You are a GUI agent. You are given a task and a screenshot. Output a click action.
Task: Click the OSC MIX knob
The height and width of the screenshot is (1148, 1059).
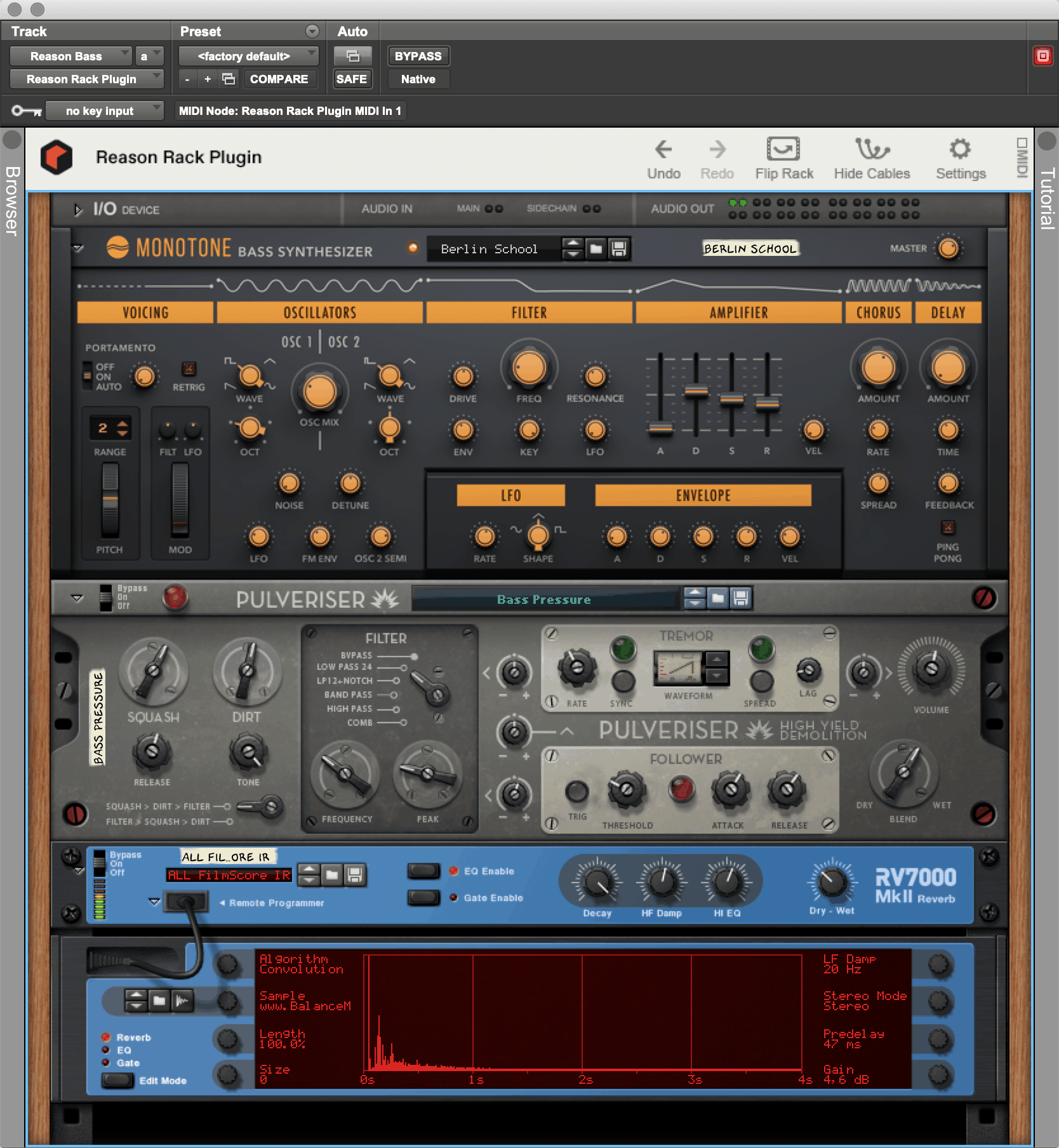319,391
